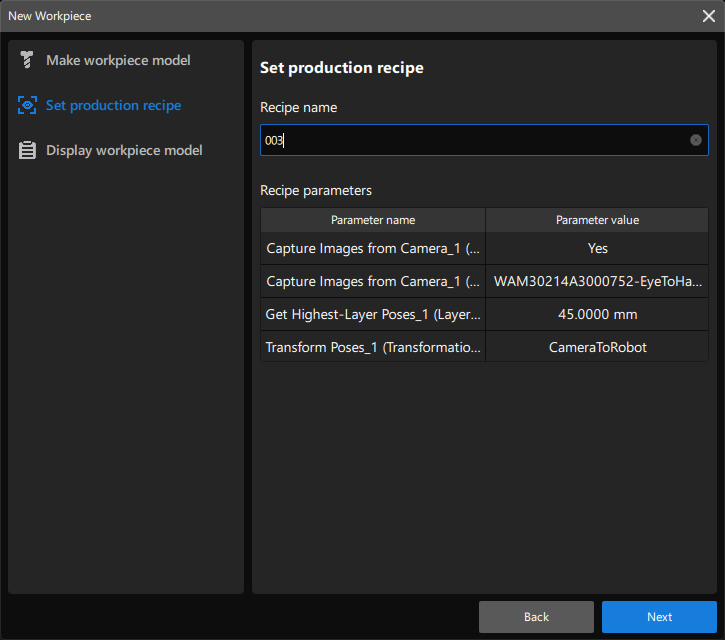The image size is (725, 640).
Task: Open the Display workpiece model step
Action: coord(124,151)
